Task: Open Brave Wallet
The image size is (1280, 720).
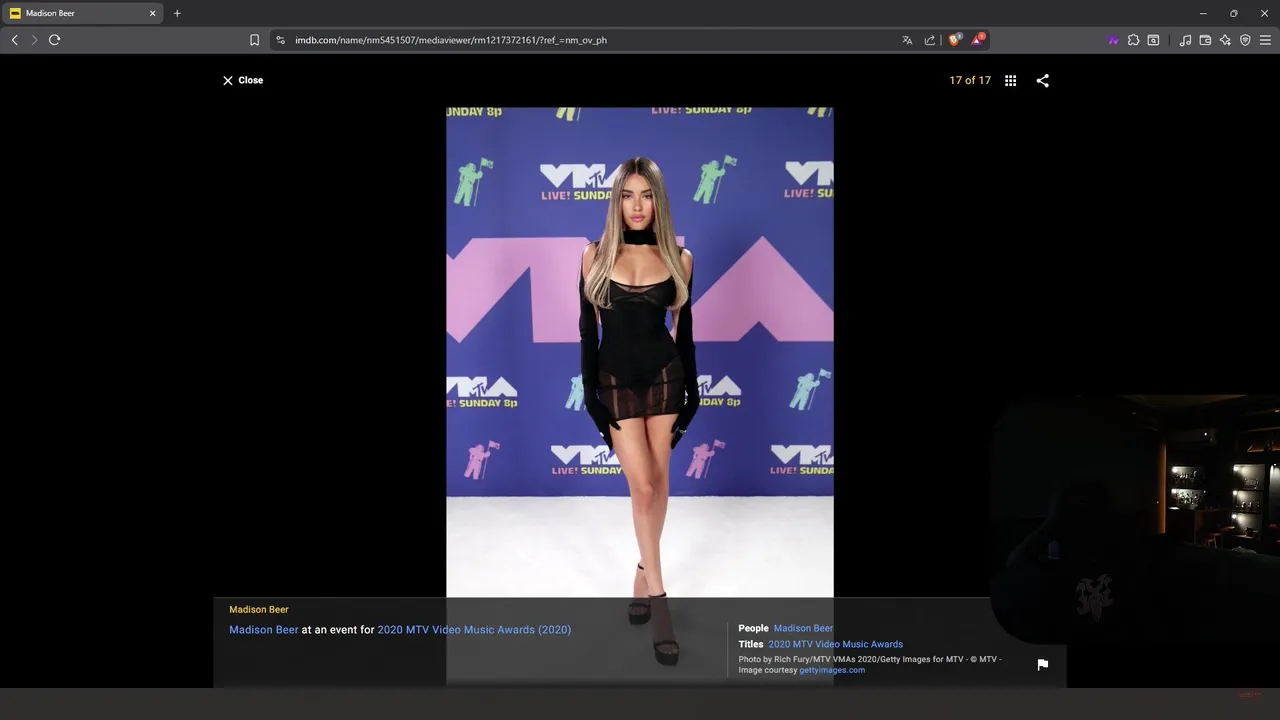Action: pyautogui.click(x=1205, y=40)
